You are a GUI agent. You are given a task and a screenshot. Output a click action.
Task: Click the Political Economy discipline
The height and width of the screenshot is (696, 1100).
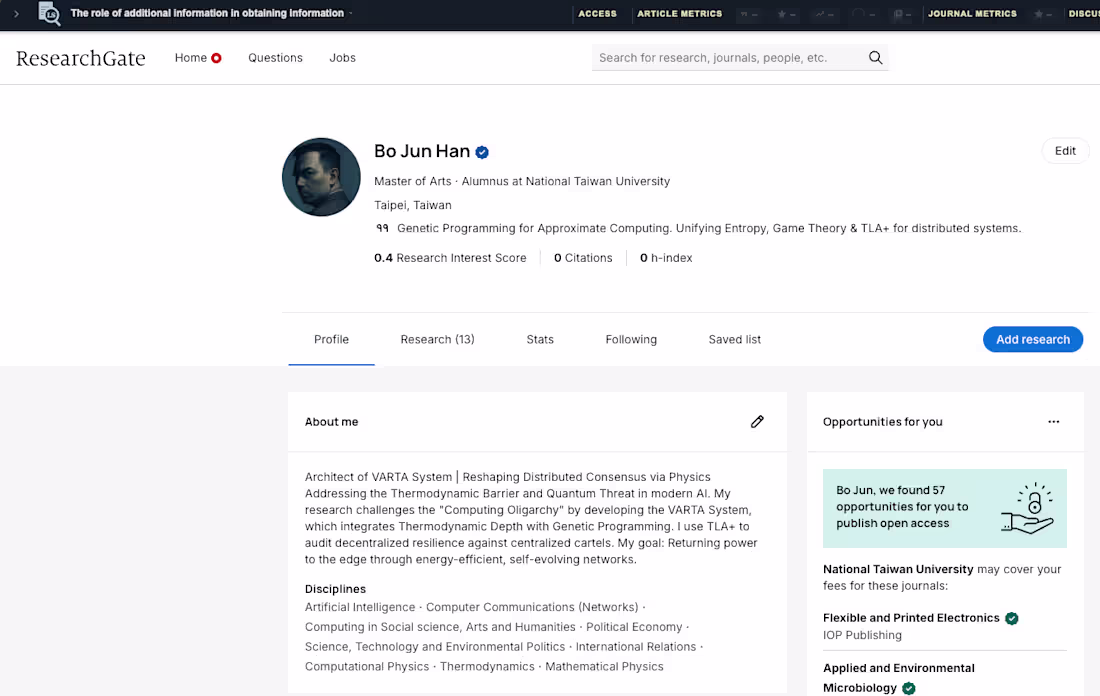(634, 627)
